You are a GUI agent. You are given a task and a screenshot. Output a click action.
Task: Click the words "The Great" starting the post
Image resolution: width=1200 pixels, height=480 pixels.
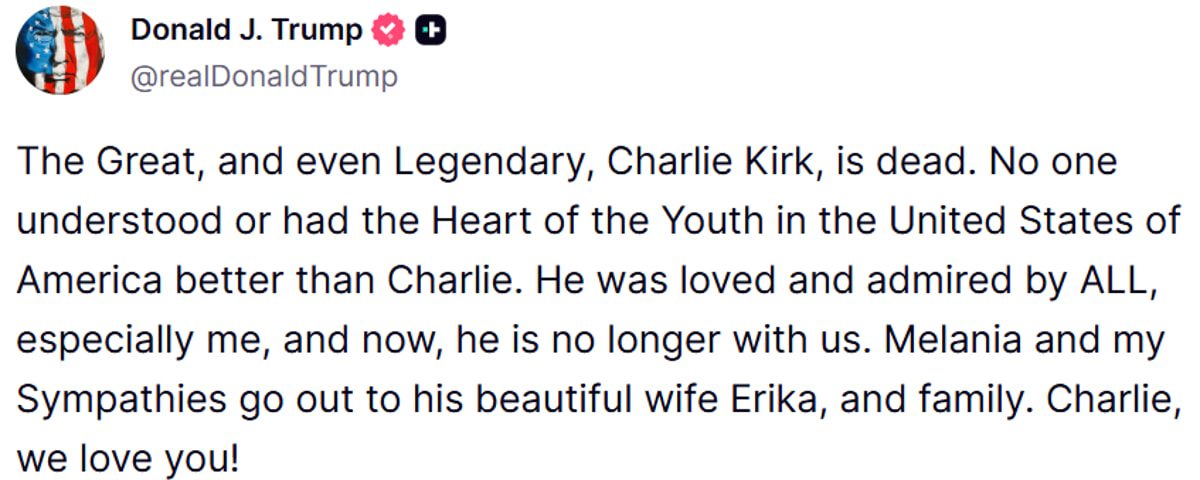(92, 162)
